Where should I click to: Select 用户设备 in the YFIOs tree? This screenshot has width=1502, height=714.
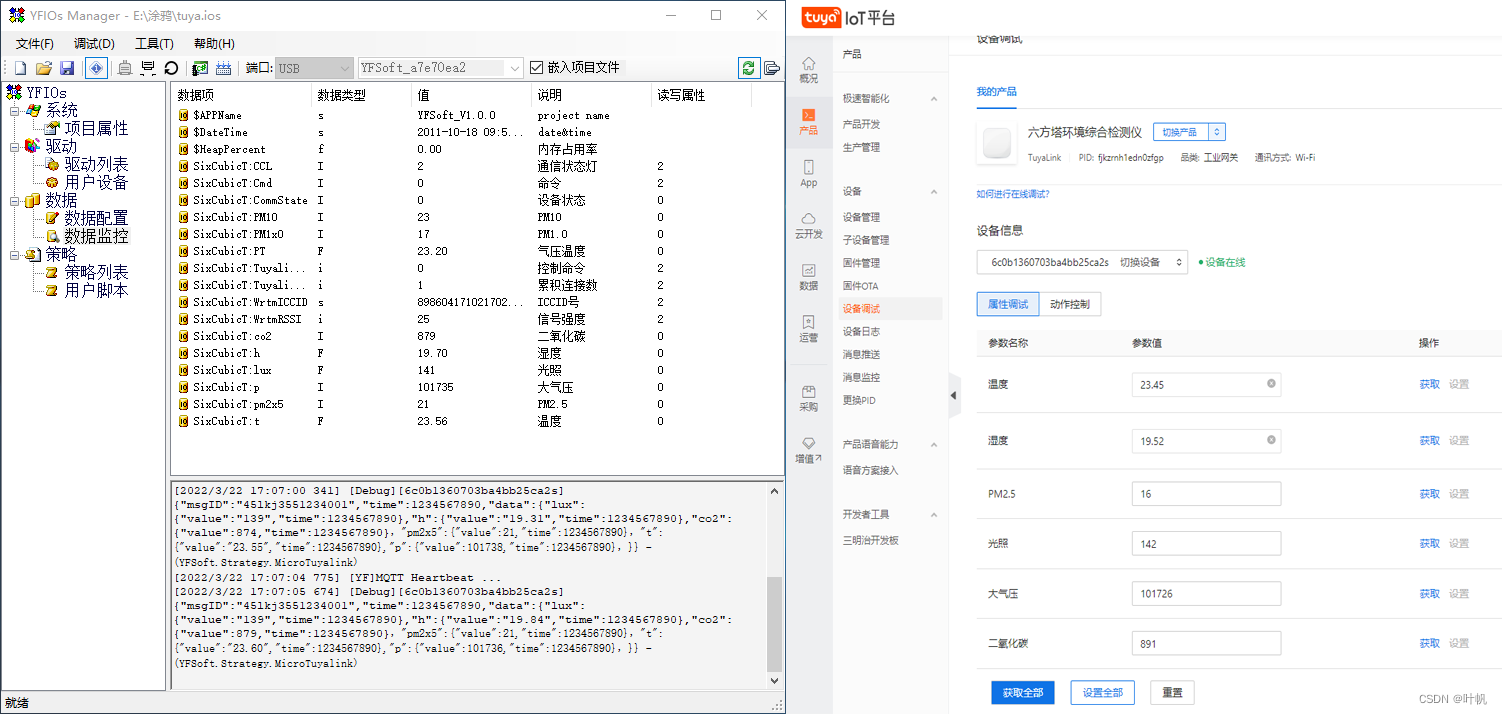coord(96,182)
